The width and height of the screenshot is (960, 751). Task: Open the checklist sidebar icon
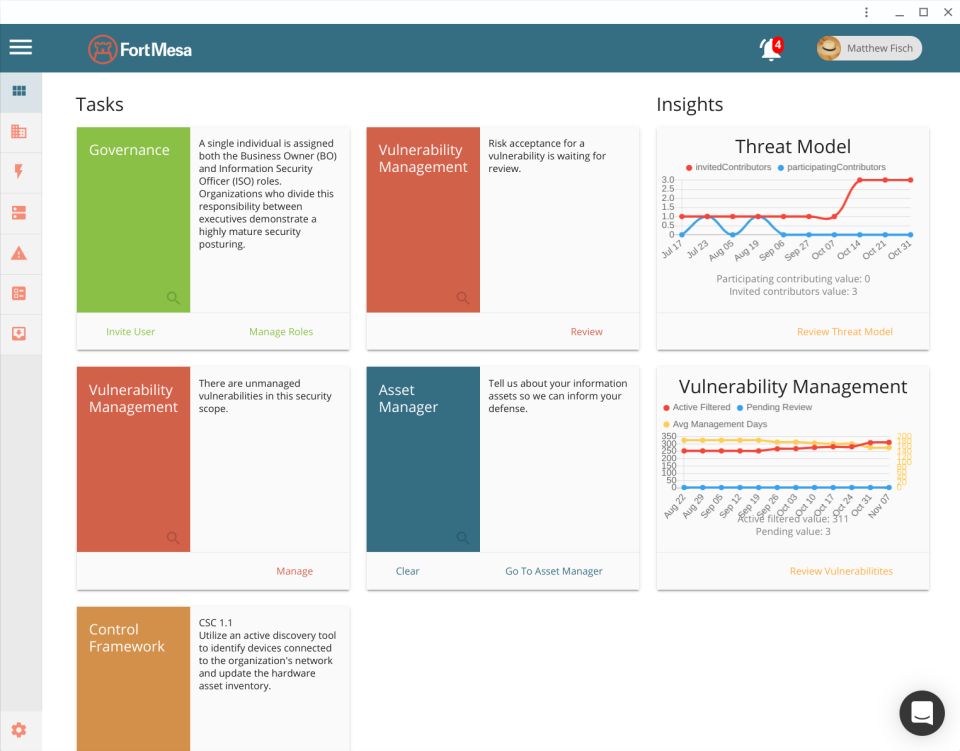click(x=20, y=293)
